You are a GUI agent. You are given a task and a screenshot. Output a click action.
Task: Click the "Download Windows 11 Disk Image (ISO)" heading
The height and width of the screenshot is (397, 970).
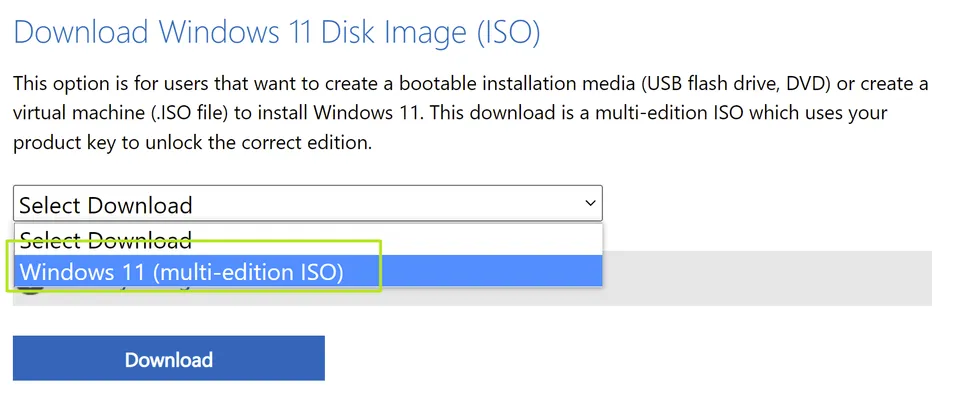point(277,33)
